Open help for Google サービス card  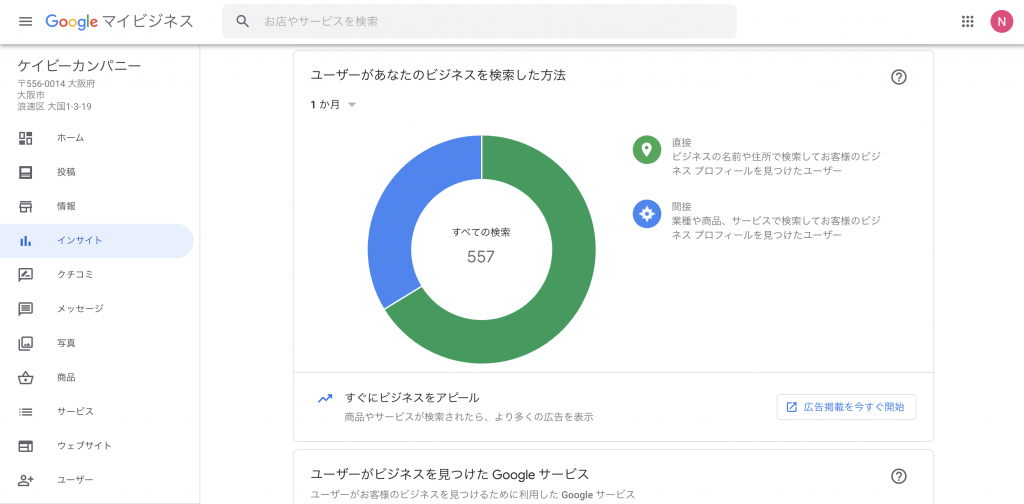coord(899,477)
